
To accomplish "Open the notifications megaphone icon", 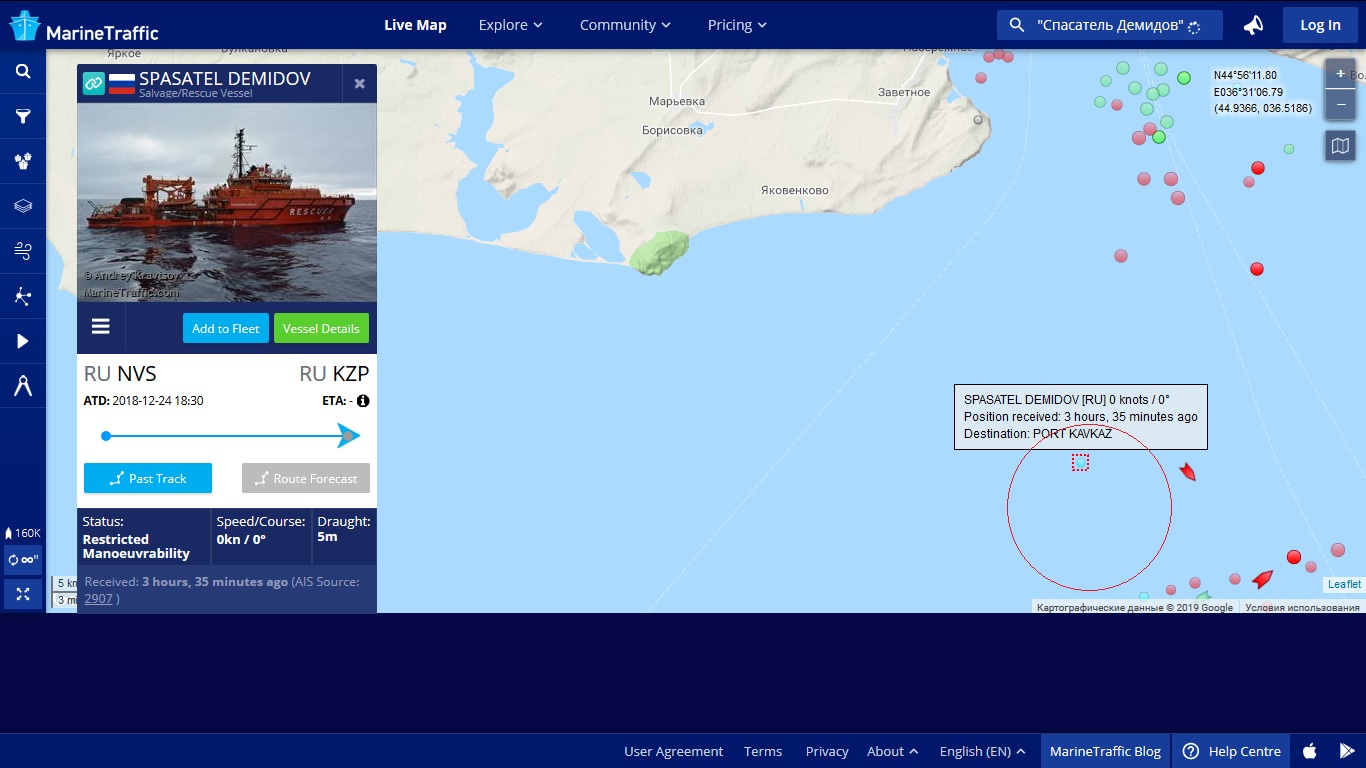I will pos(1253,25).
